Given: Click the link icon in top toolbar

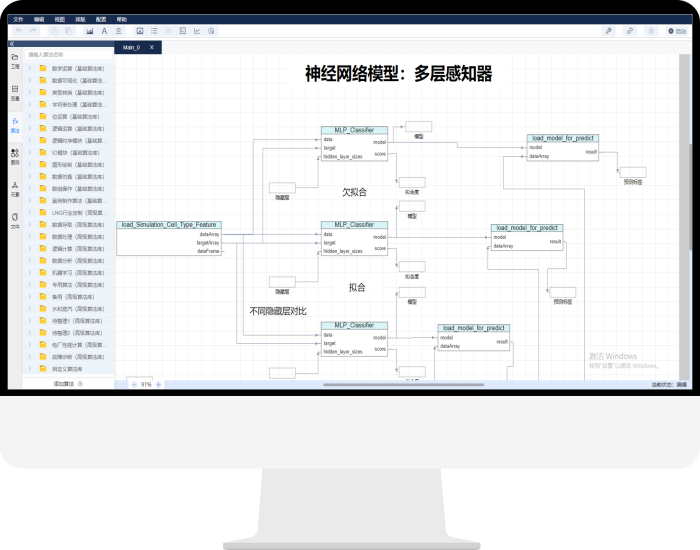Looking at the screenshot, I should [630, 31].
